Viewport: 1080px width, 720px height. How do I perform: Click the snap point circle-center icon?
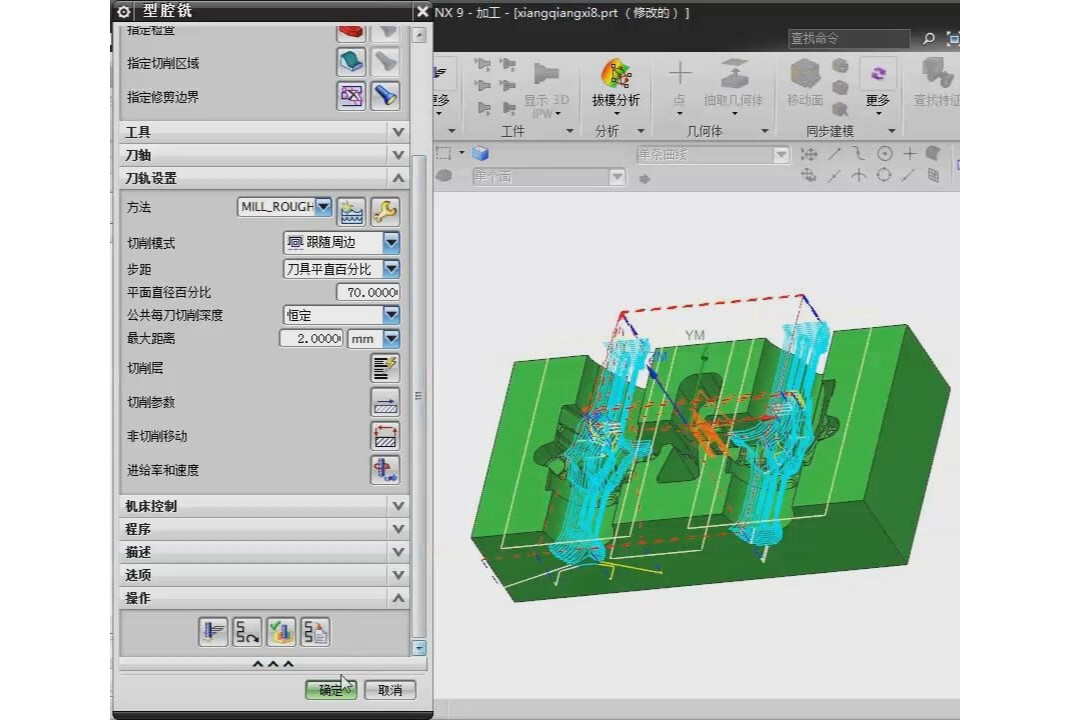point(884,154)
